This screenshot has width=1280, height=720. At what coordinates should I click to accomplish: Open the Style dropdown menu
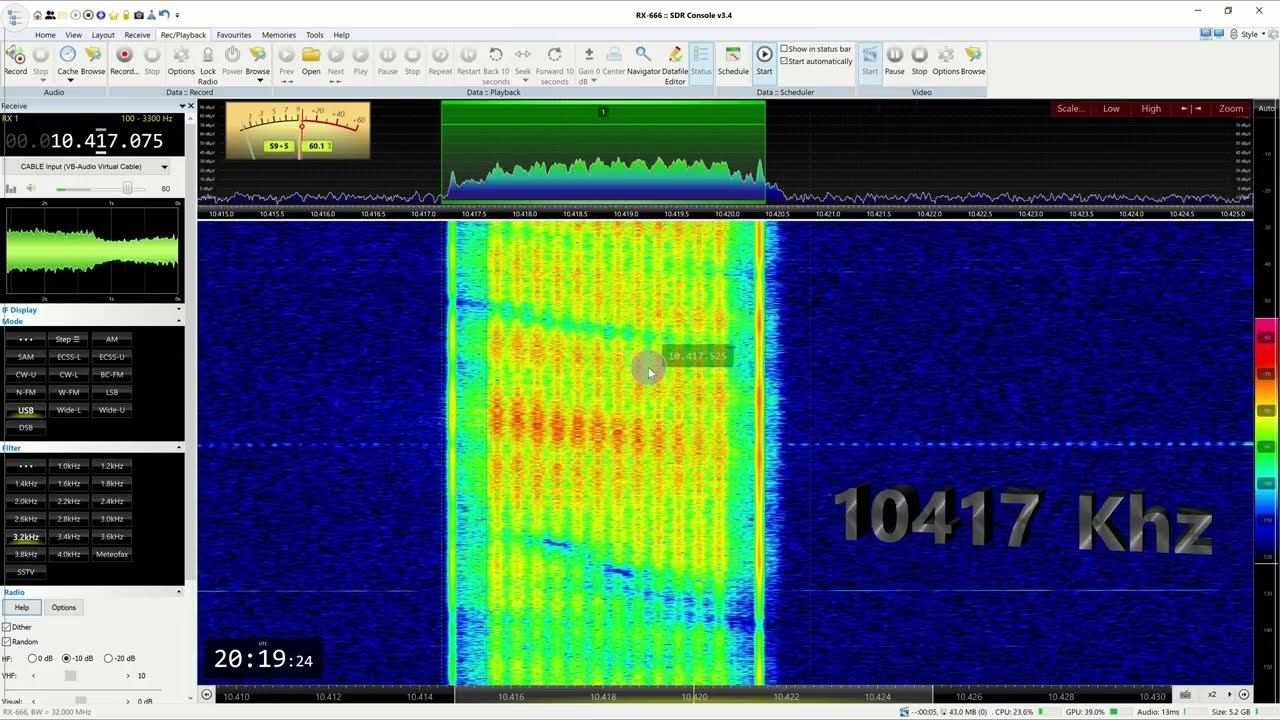(1249, 34)
